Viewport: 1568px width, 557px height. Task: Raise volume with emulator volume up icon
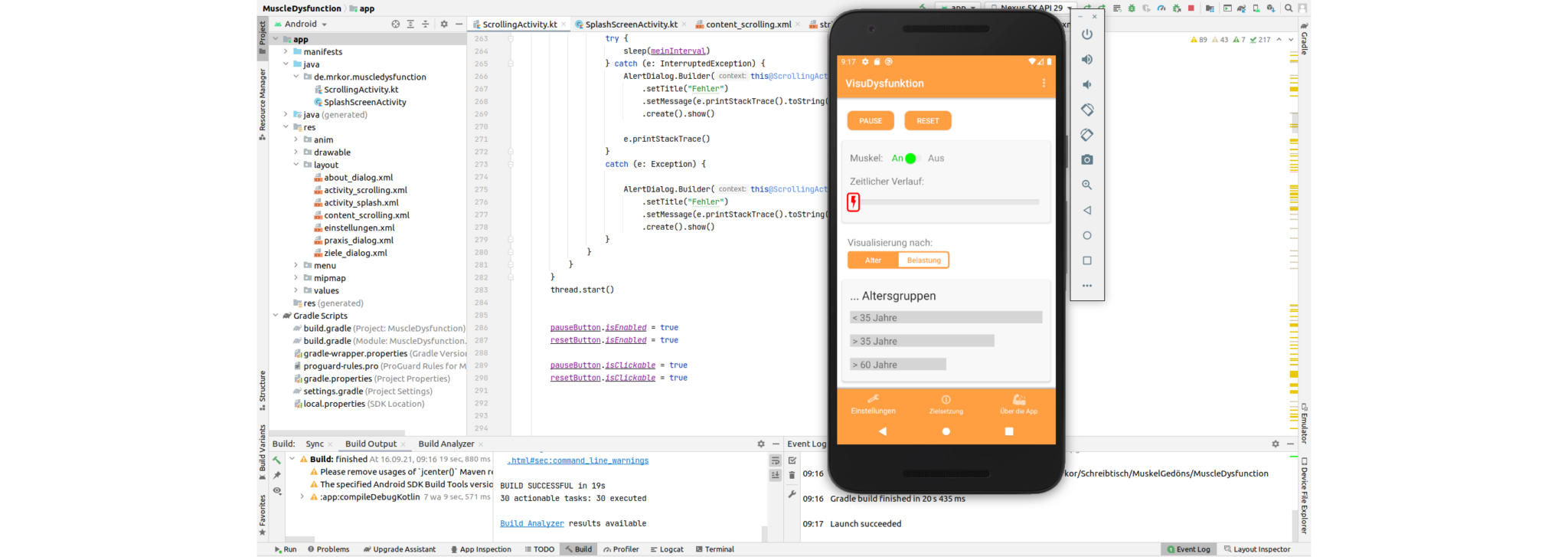tap(1086, 60)
